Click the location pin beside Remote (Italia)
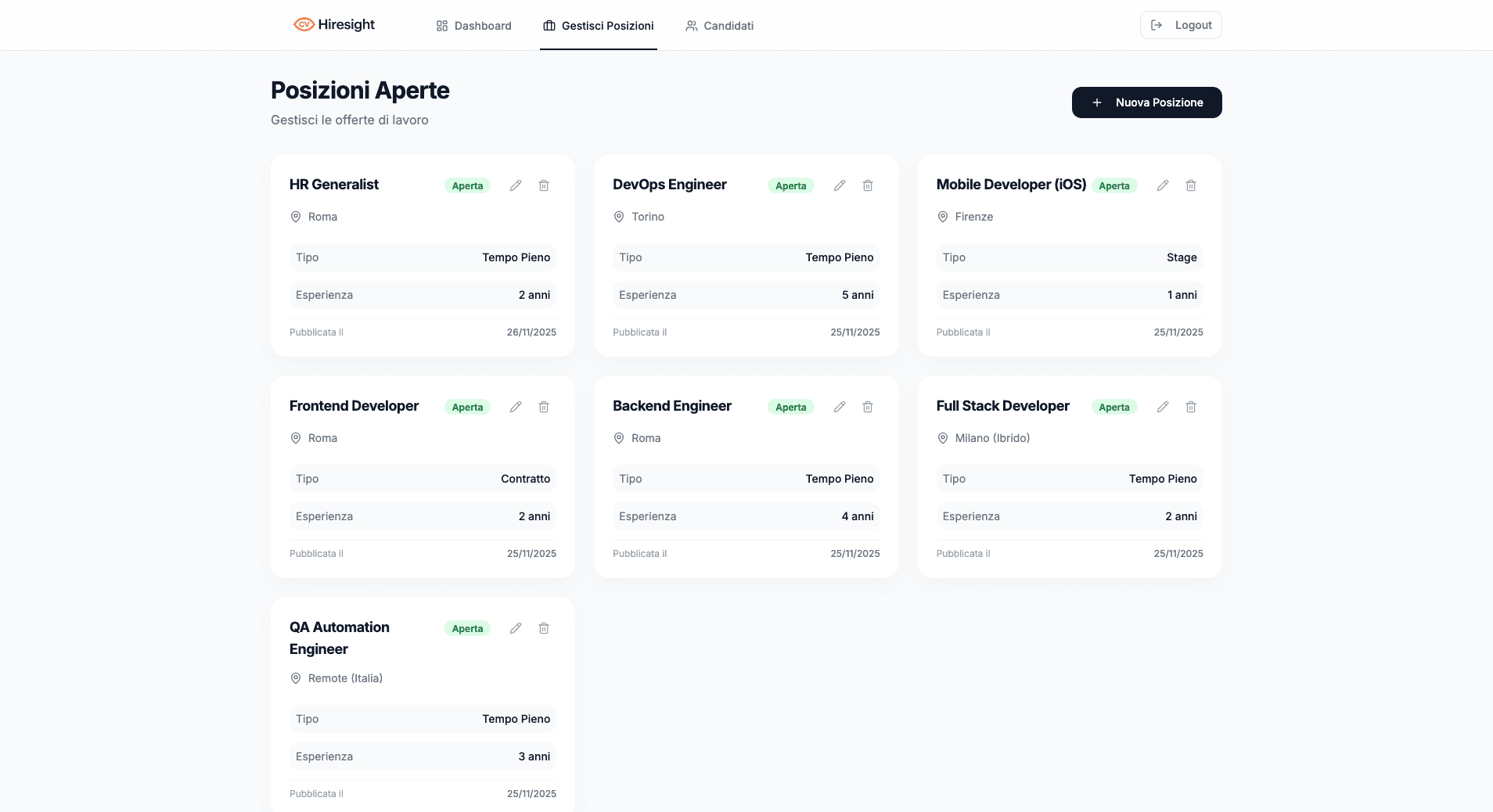Image resolution: width=1493 pixels, height=812 pixels. pyautogui.click(x=296, y=678)
